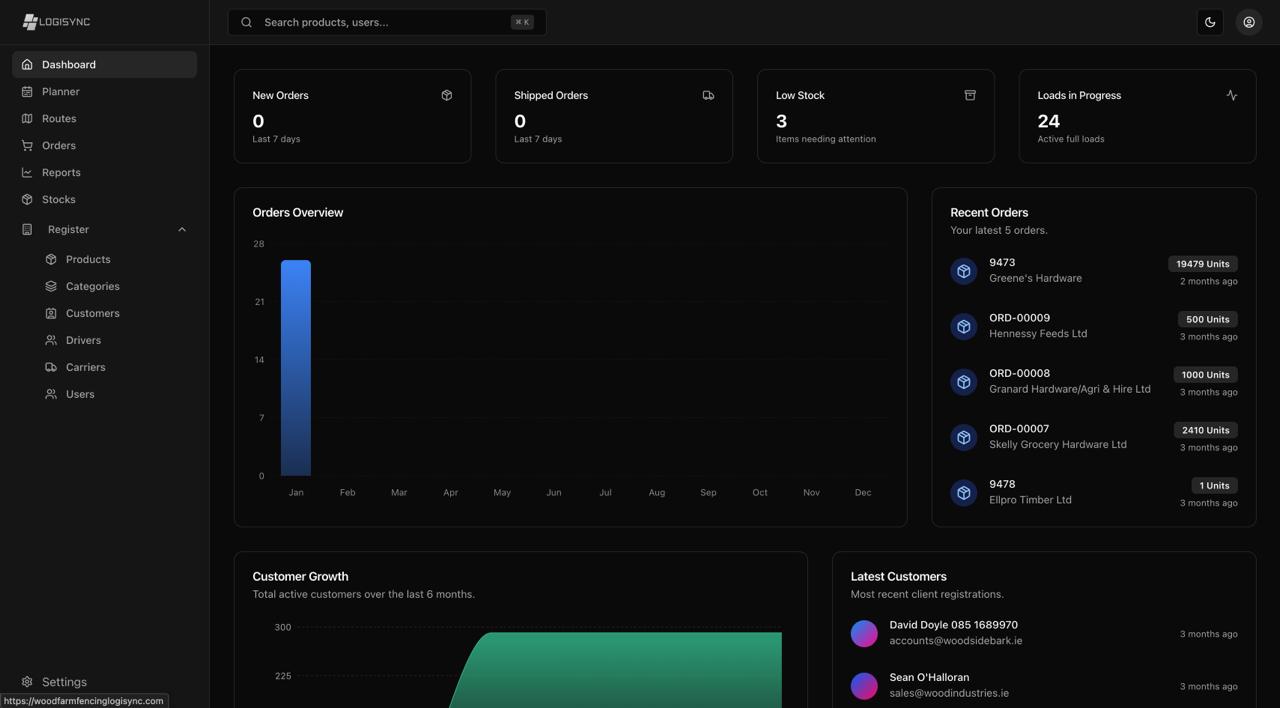Screen dimensions: 1280x708
Task: Open the New Orders card
Action: click(352, 116)
